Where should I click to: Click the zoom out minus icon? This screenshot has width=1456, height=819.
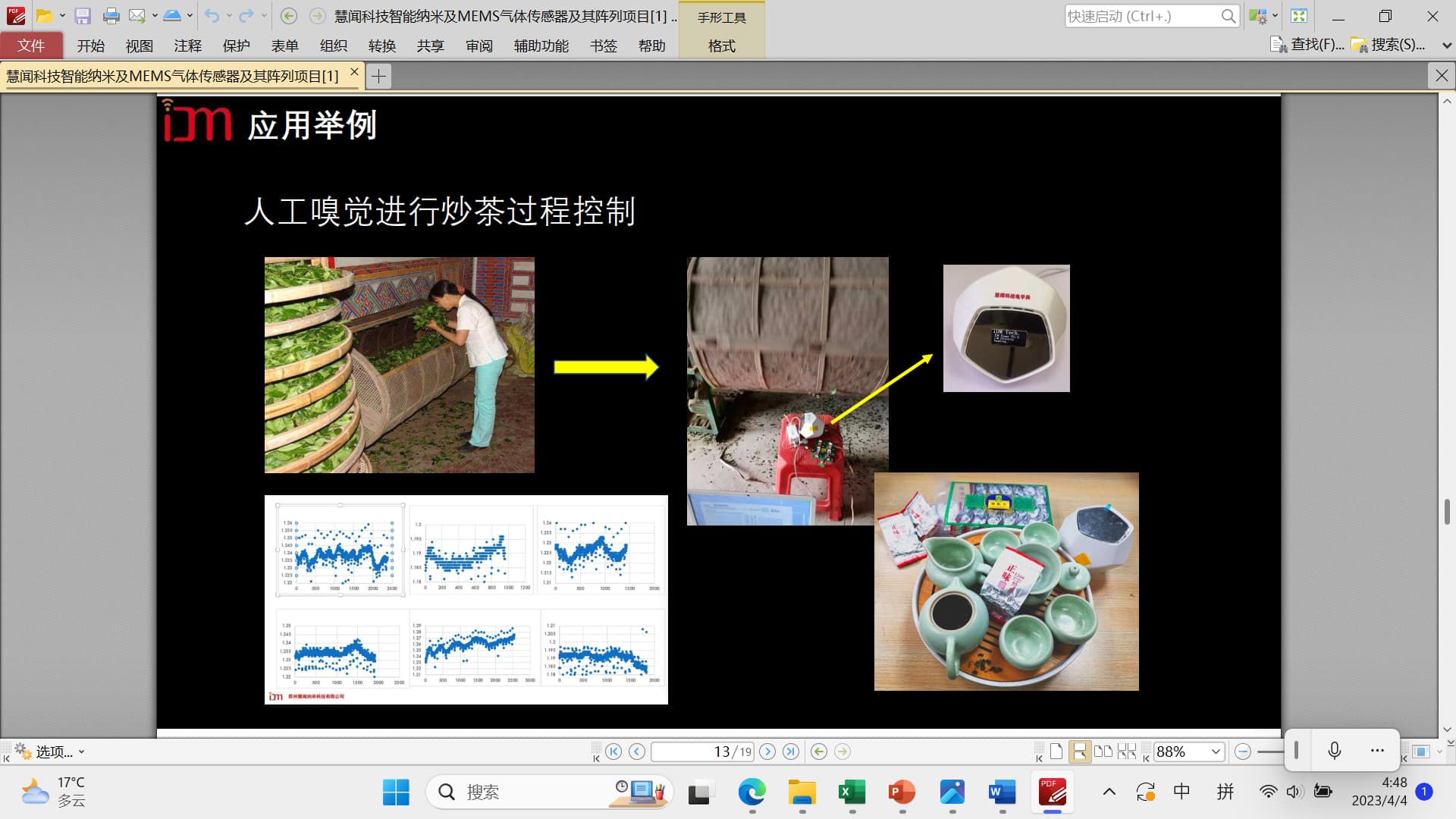tap(1242, 752)
